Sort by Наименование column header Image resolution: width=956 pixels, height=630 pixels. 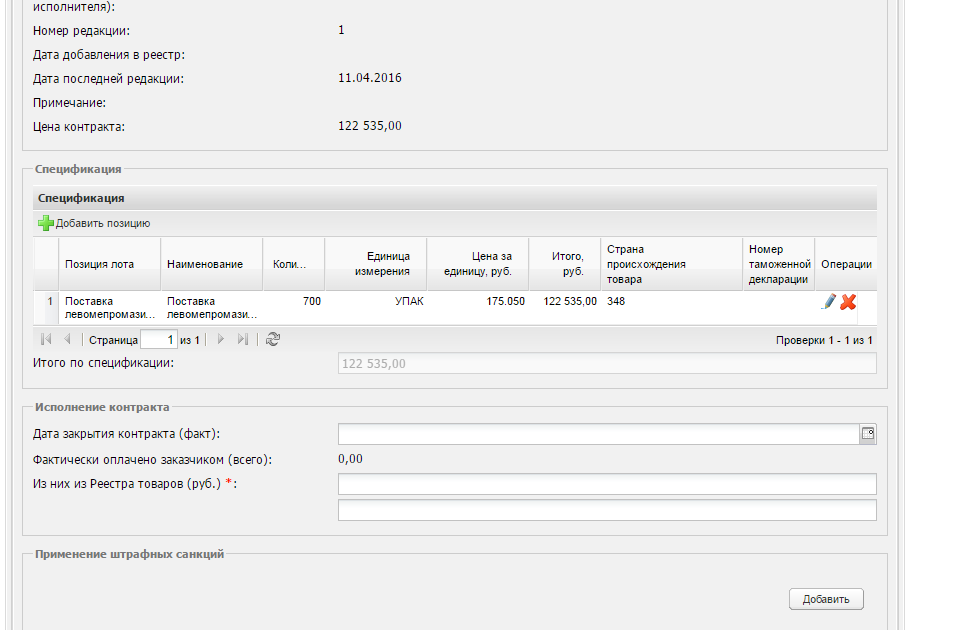pyautogui.click(x=205, y=264)
